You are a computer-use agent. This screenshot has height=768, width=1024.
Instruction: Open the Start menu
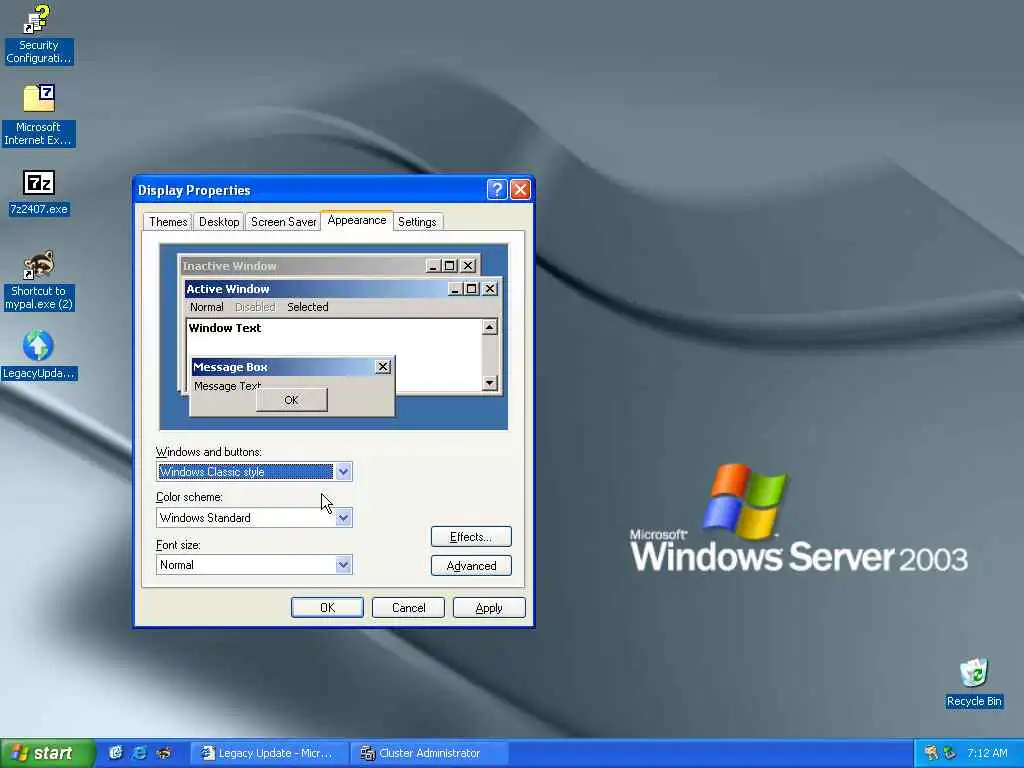(48, 753)
